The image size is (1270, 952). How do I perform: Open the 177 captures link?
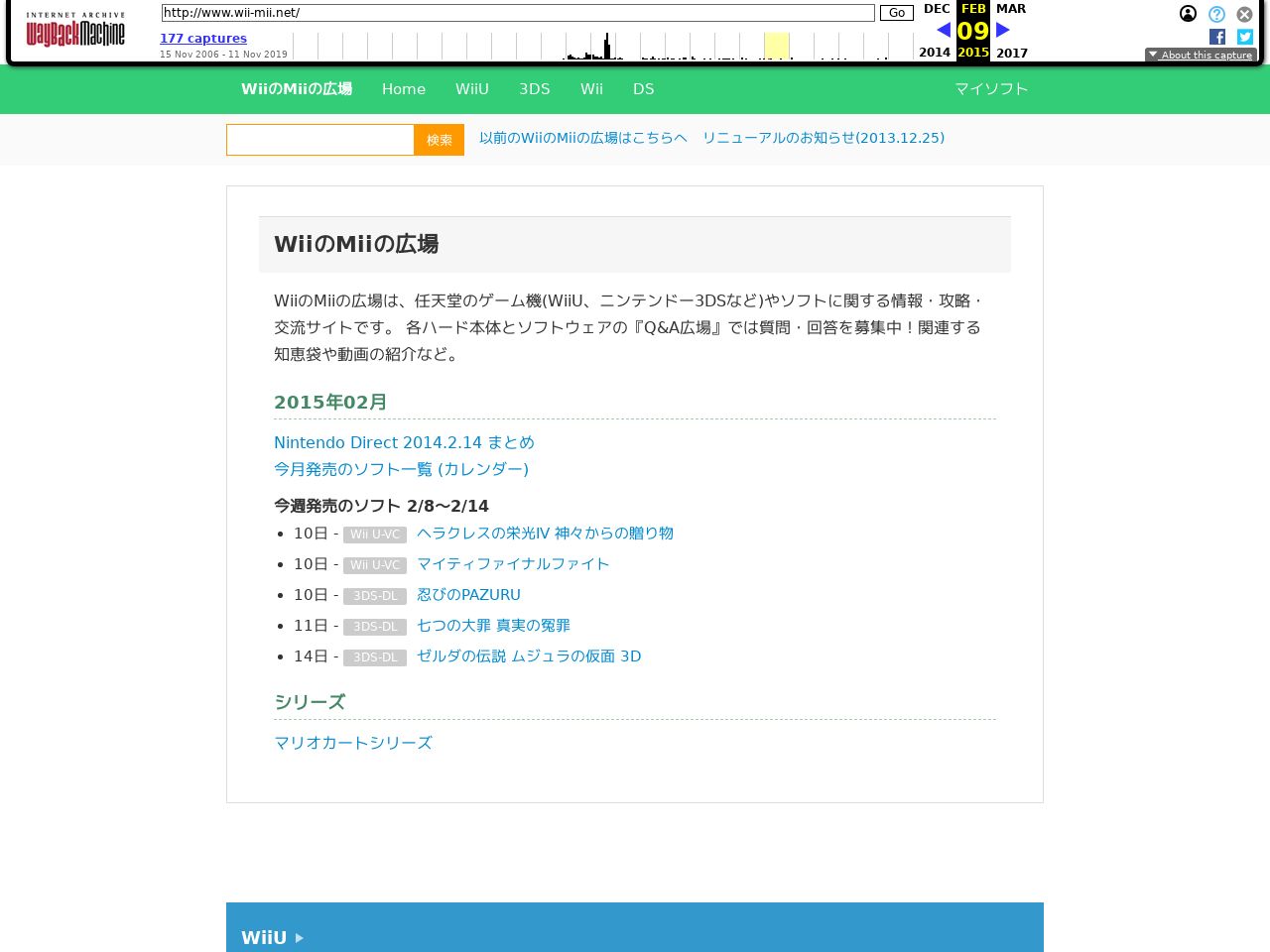[203, 39]
